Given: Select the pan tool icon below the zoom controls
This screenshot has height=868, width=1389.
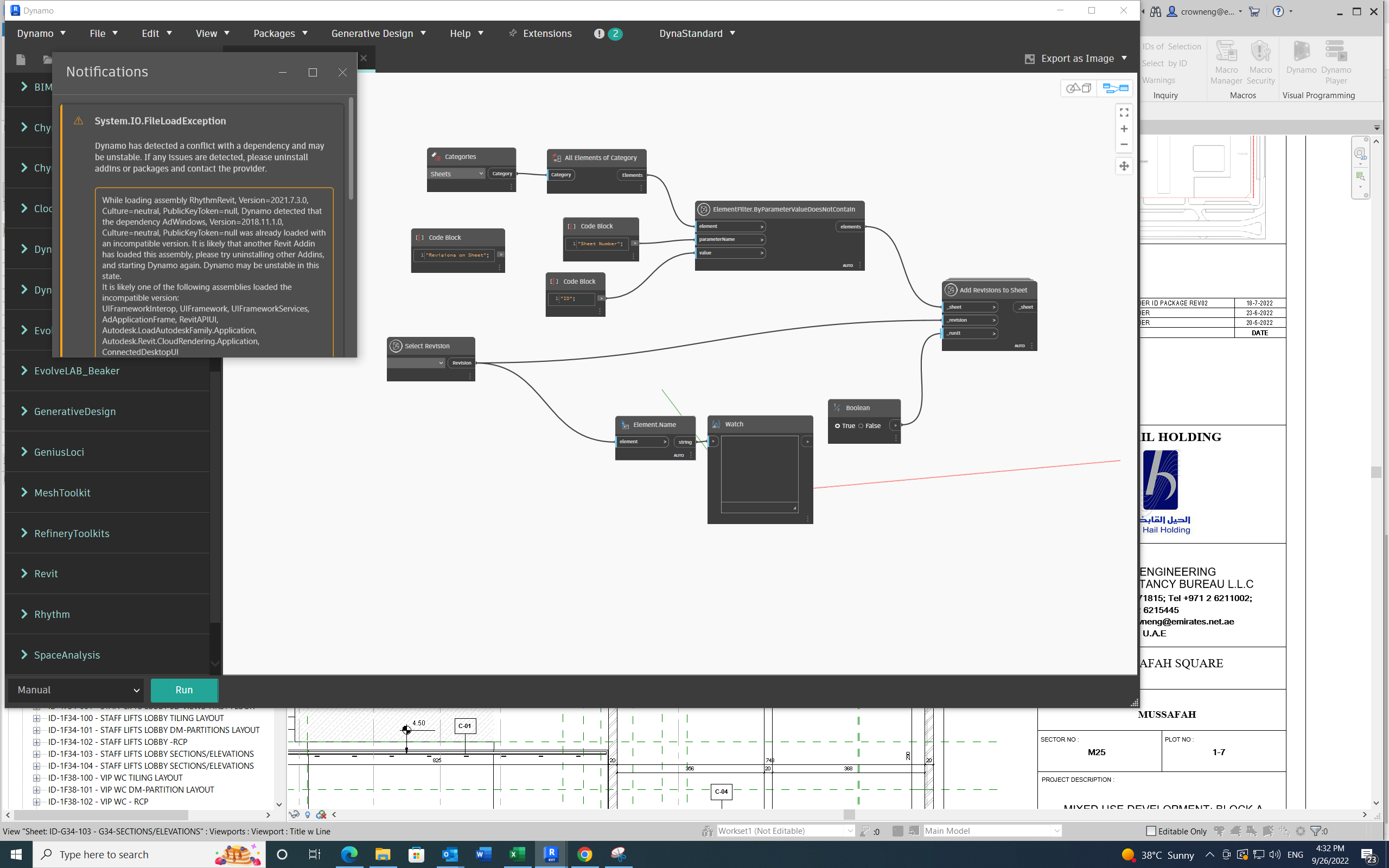Looking at the screenshot, I should [1123, 166].
